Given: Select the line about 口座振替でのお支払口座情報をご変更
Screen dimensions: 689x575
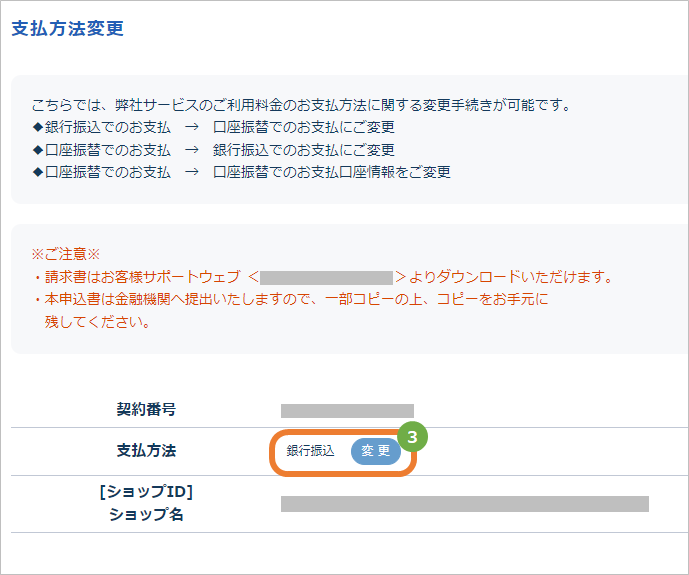Looking at the screenshot, I should pyautogui.click(x=242, y=172).
